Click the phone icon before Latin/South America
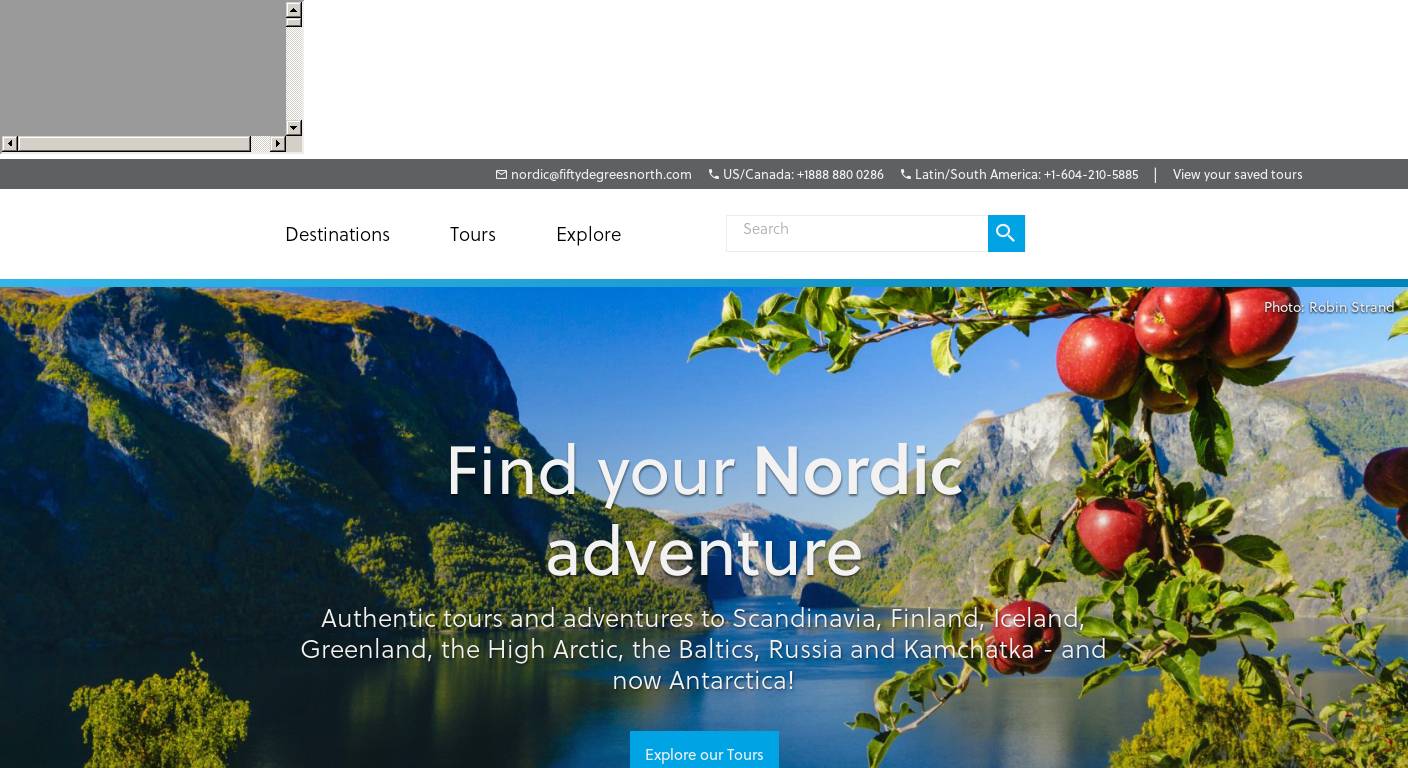Screen dimensions: 1408x768 (x=906, y=174)
